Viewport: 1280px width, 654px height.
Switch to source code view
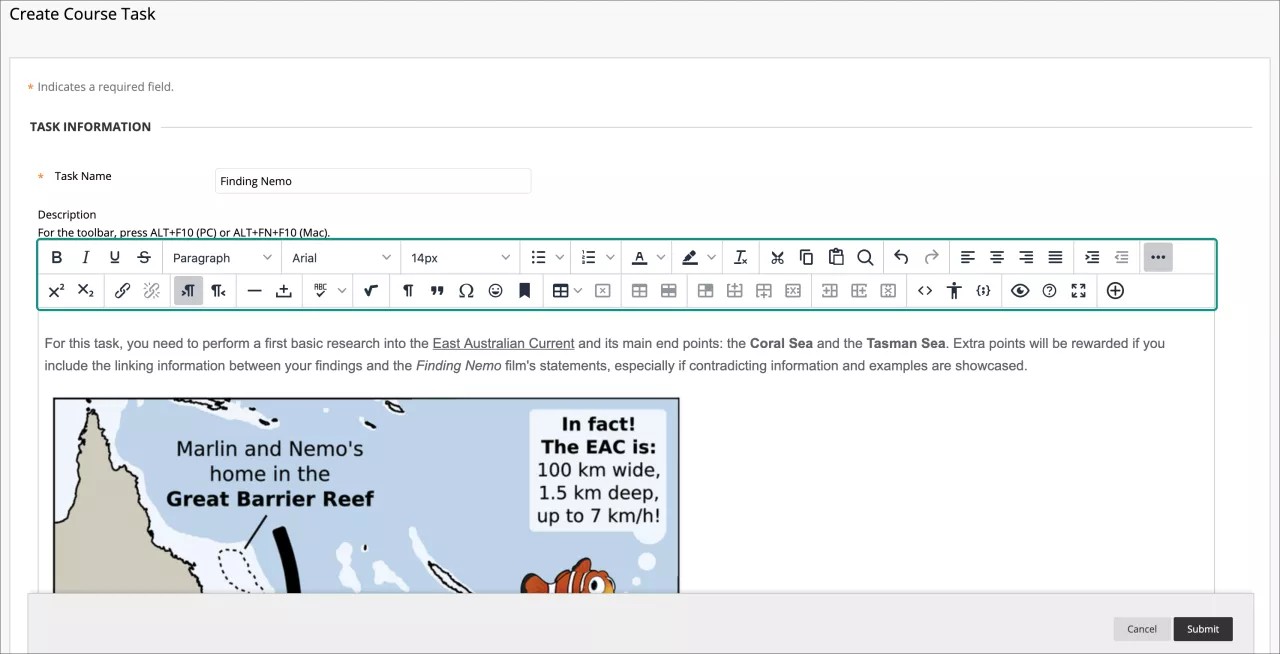tap(925, 290)
